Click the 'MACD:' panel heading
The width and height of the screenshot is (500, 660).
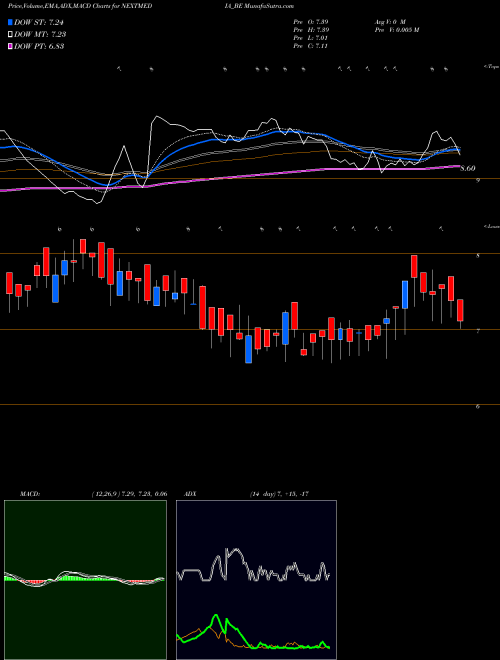tap(30, 493)
